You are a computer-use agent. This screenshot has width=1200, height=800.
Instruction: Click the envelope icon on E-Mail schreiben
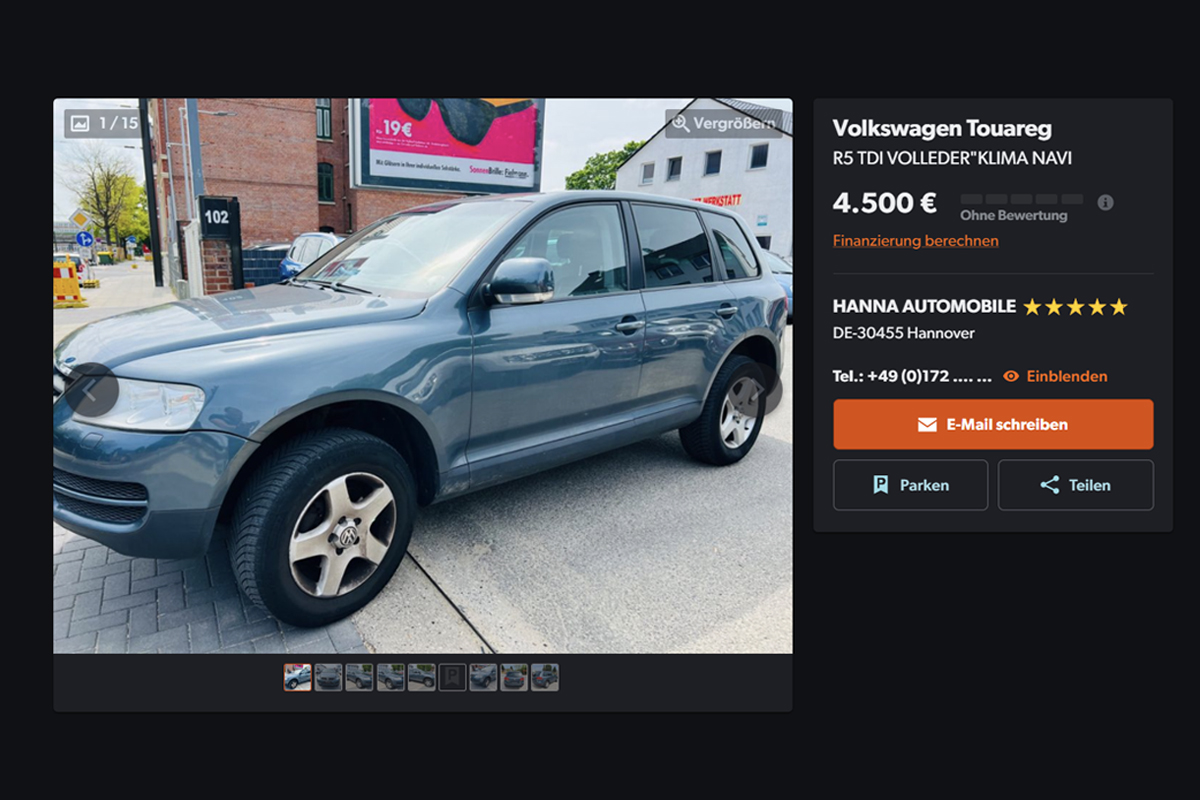coord(927,424)
